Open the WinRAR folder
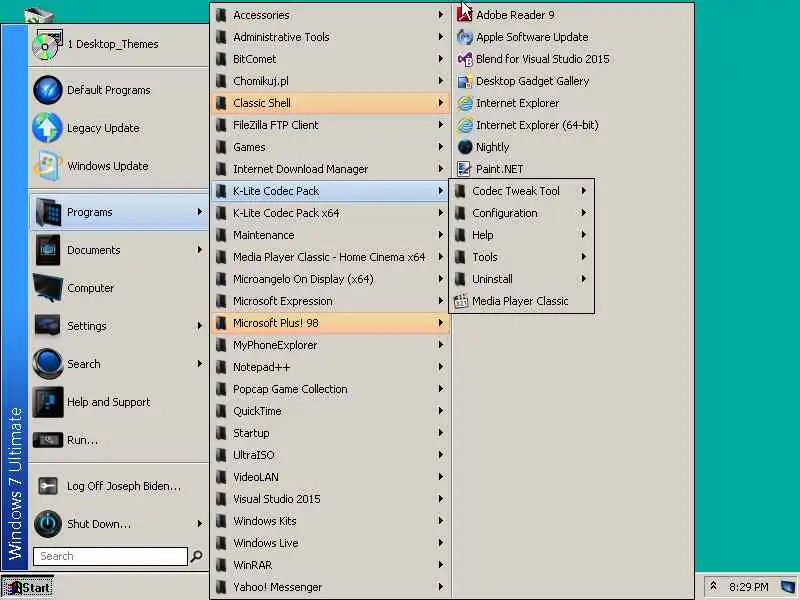This screenshot has width=800, height=600. coord(330,565)
